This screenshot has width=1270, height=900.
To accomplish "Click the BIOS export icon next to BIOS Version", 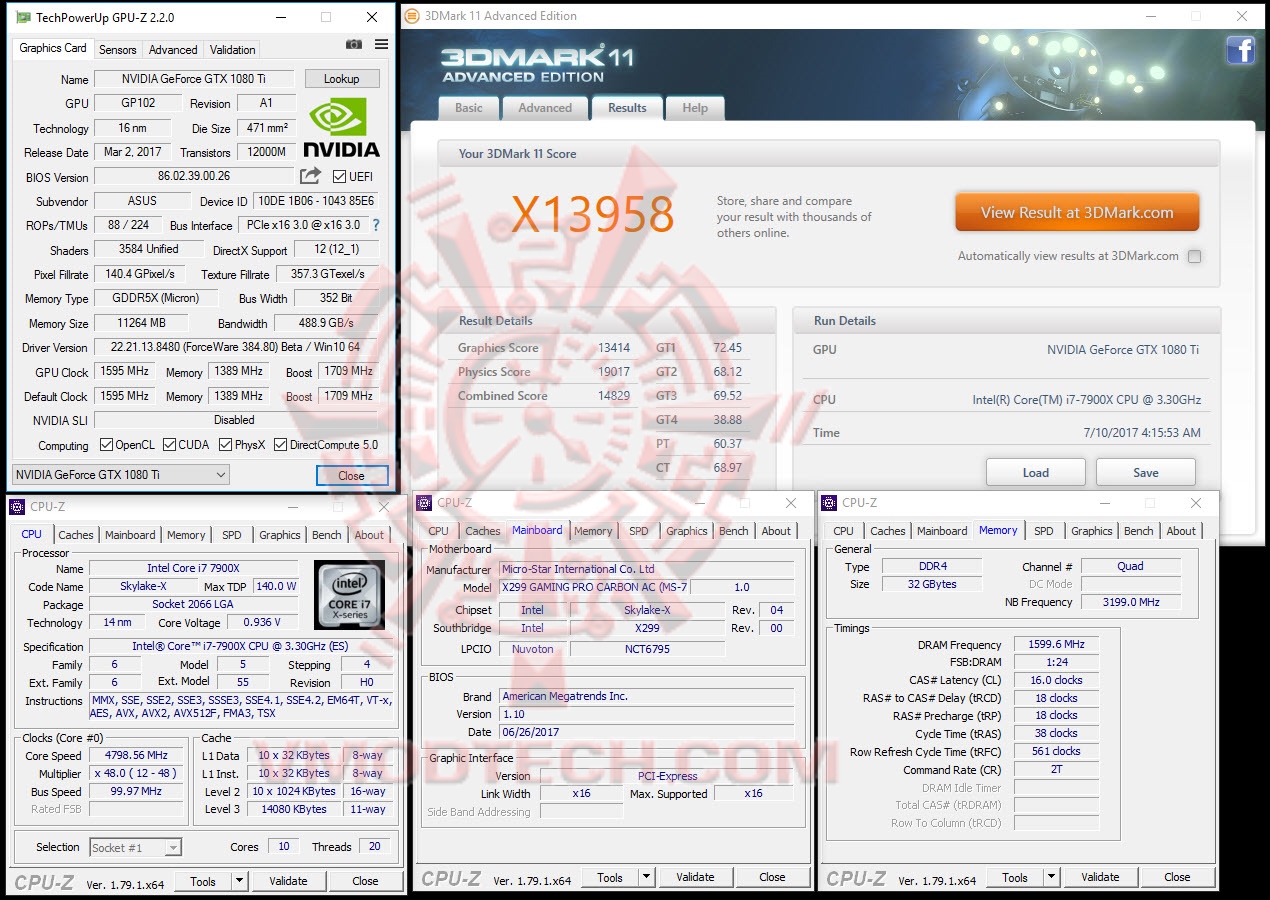I will tap(311, 177).
